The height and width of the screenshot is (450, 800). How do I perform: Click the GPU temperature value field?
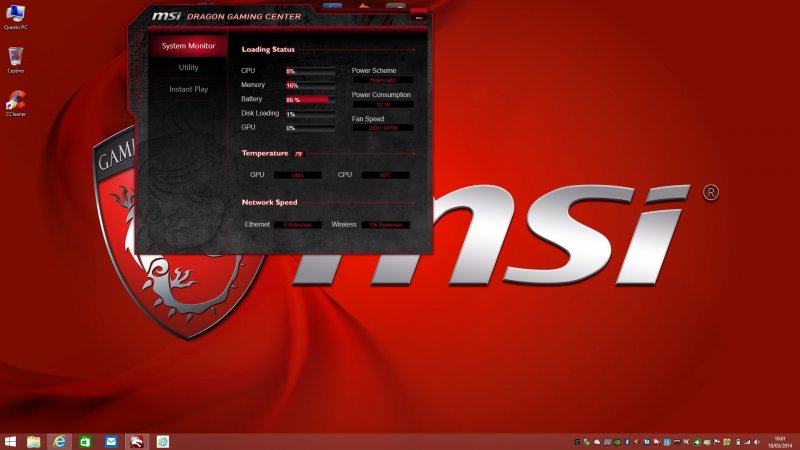tap(297, 175)
